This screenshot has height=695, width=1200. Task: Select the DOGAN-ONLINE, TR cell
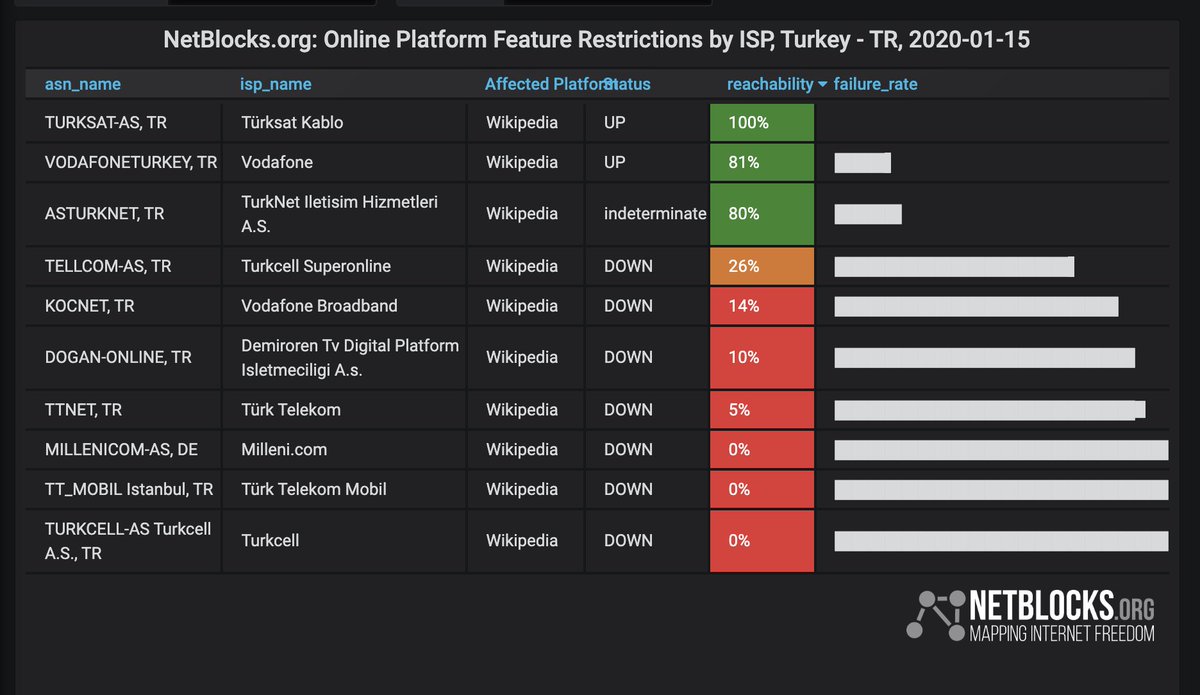(123, 358)
